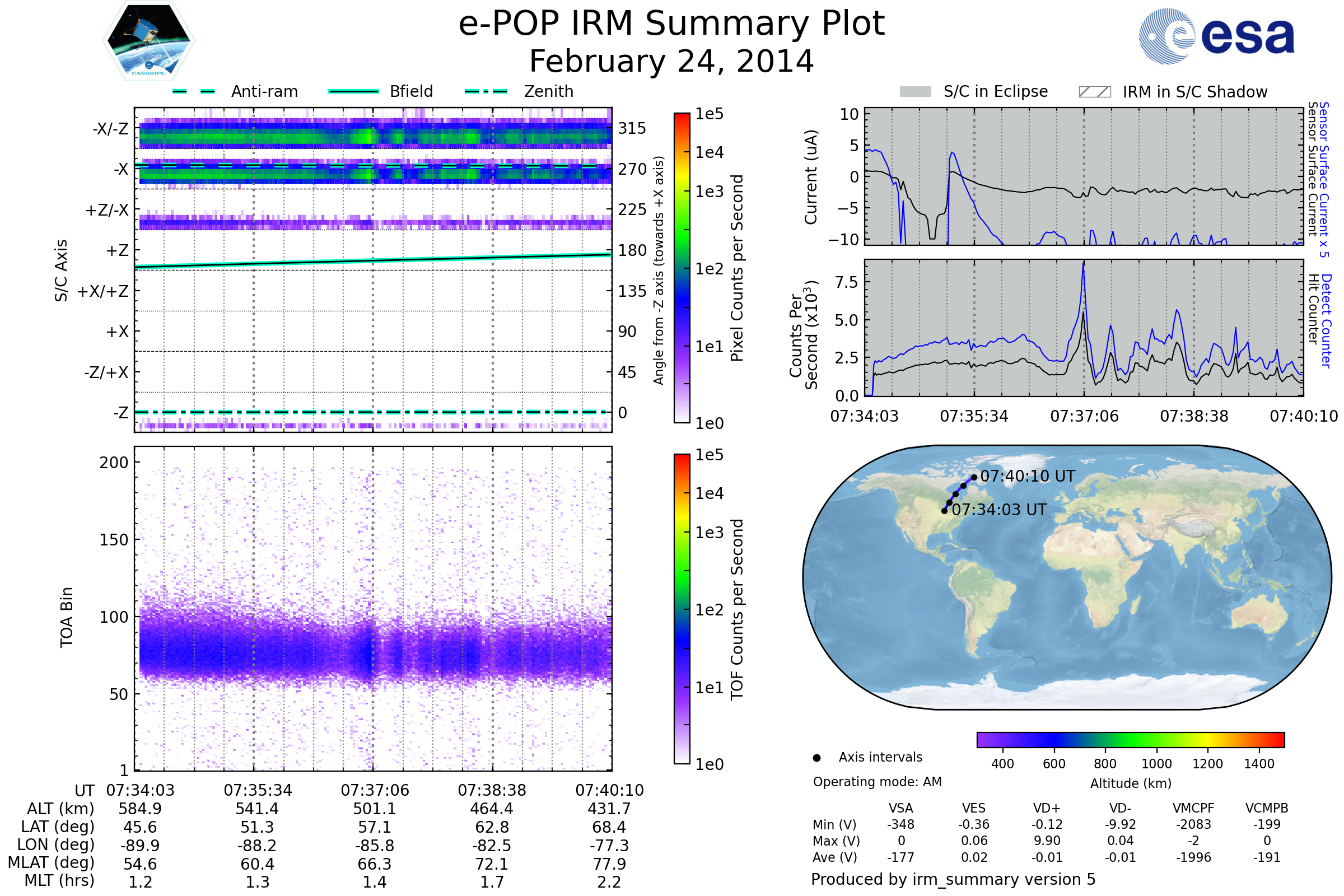Click the 07:37:06 UT label below TOA plot
The height and width of the screenshot is (896, 1344).
(375, 791)
